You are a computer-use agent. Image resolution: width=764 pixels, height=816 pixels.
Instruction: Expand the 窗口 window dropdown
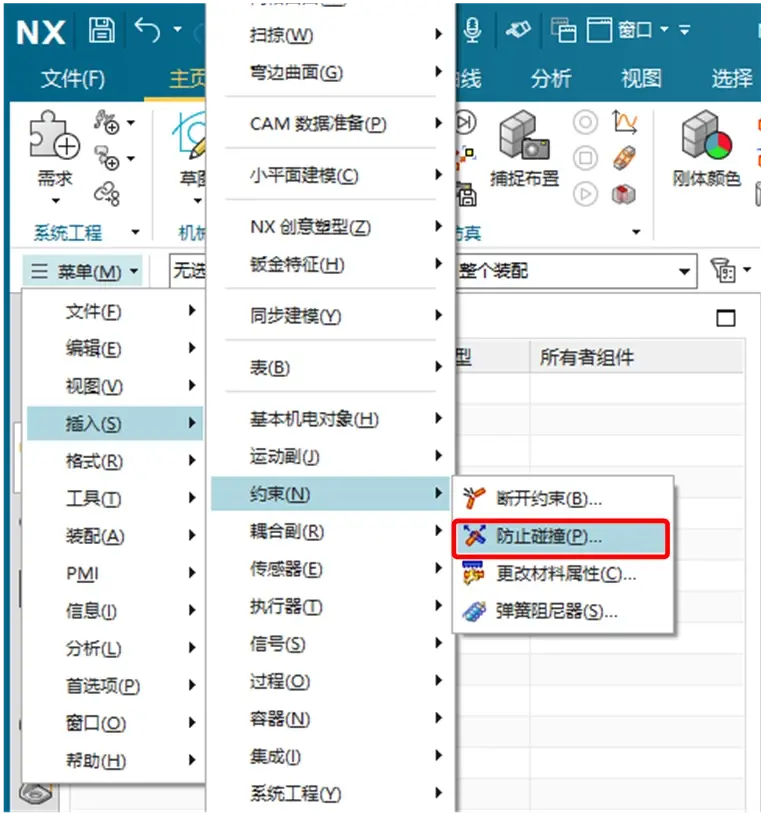664,30
